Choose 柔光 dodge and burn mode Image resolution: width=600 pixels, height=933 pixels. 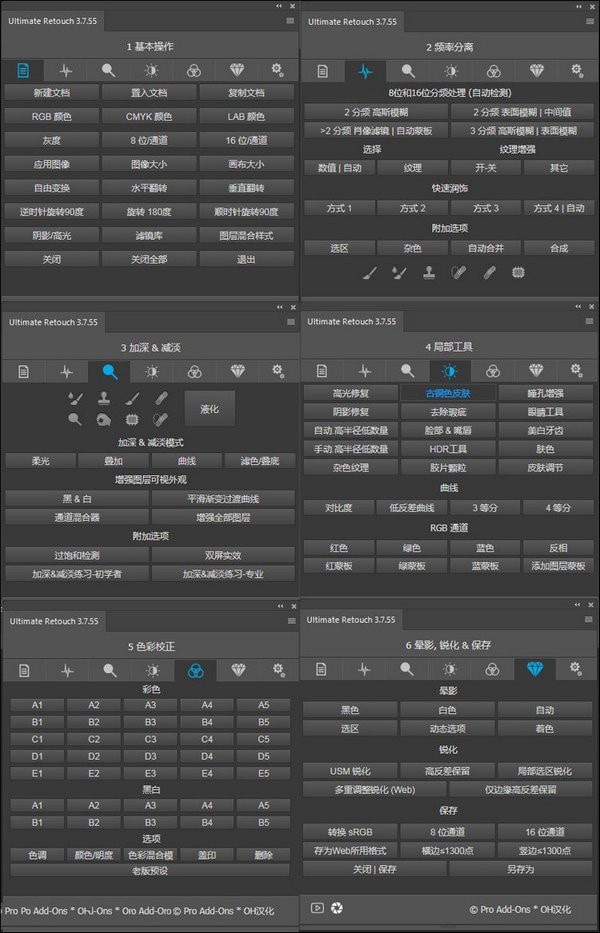pyautogui.click(x=41, y=461)
